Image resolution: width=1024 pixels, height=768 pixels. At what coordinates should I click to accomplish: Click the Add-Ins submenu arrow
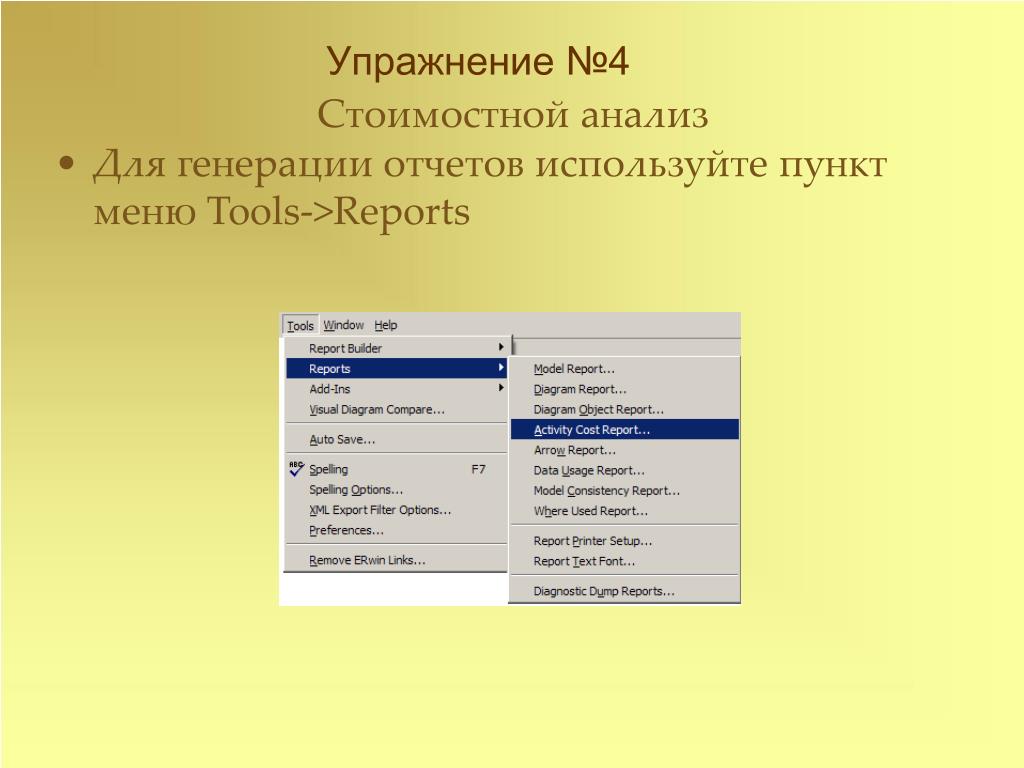[501, 388]
